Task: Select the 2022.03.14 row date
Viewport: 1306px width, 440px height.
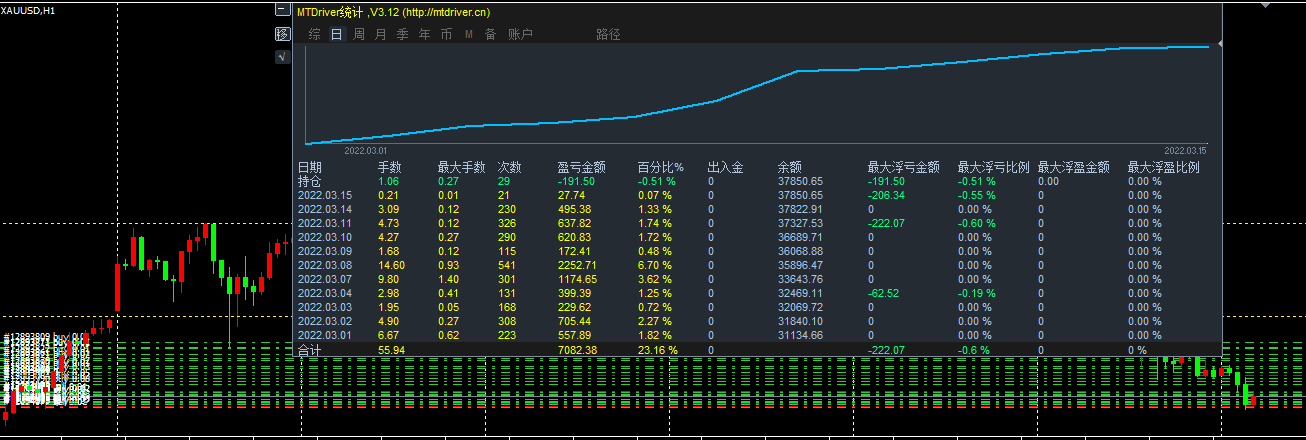Action: [x=325, y=210]
